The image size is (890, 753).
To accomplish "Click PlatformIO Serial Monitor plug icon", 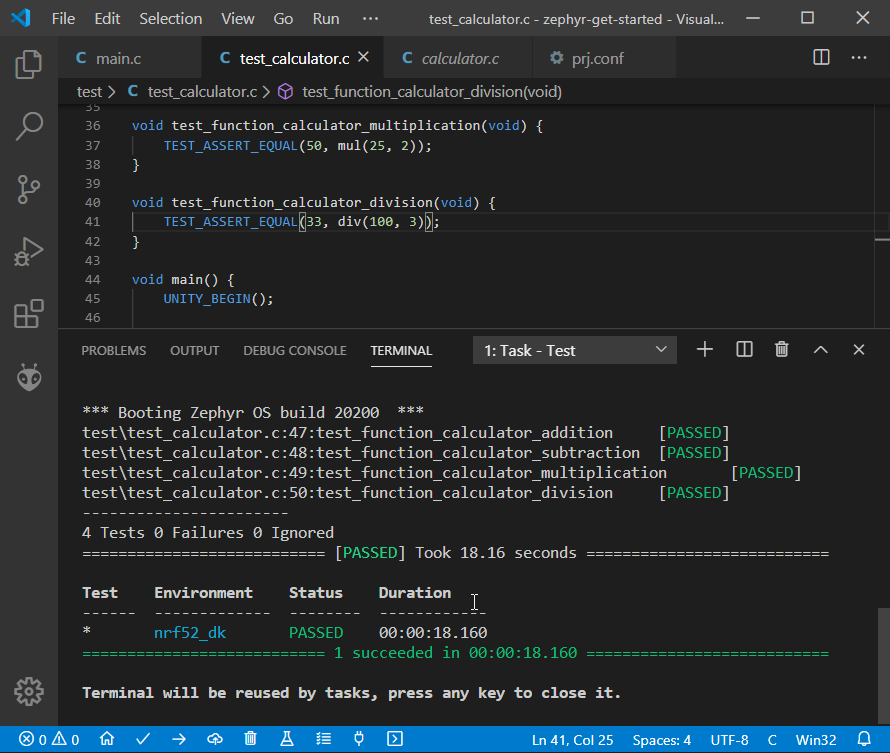I will click(x=359, y=739).
